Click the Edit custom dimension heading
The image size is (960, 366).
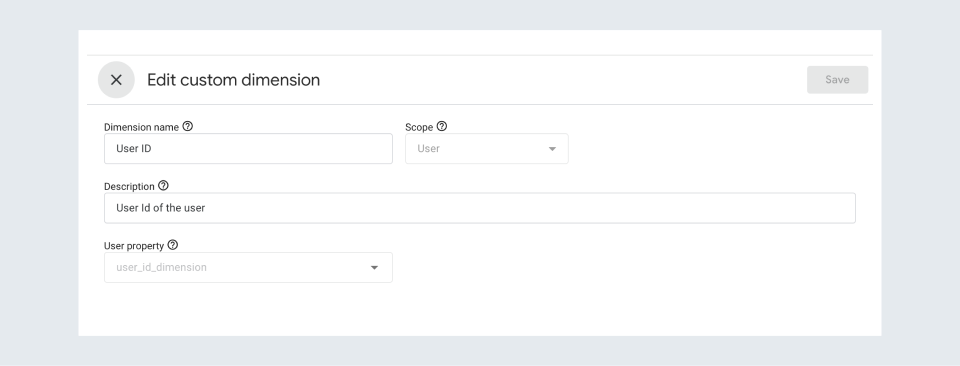pyautogui.click(x=233, y=80)
